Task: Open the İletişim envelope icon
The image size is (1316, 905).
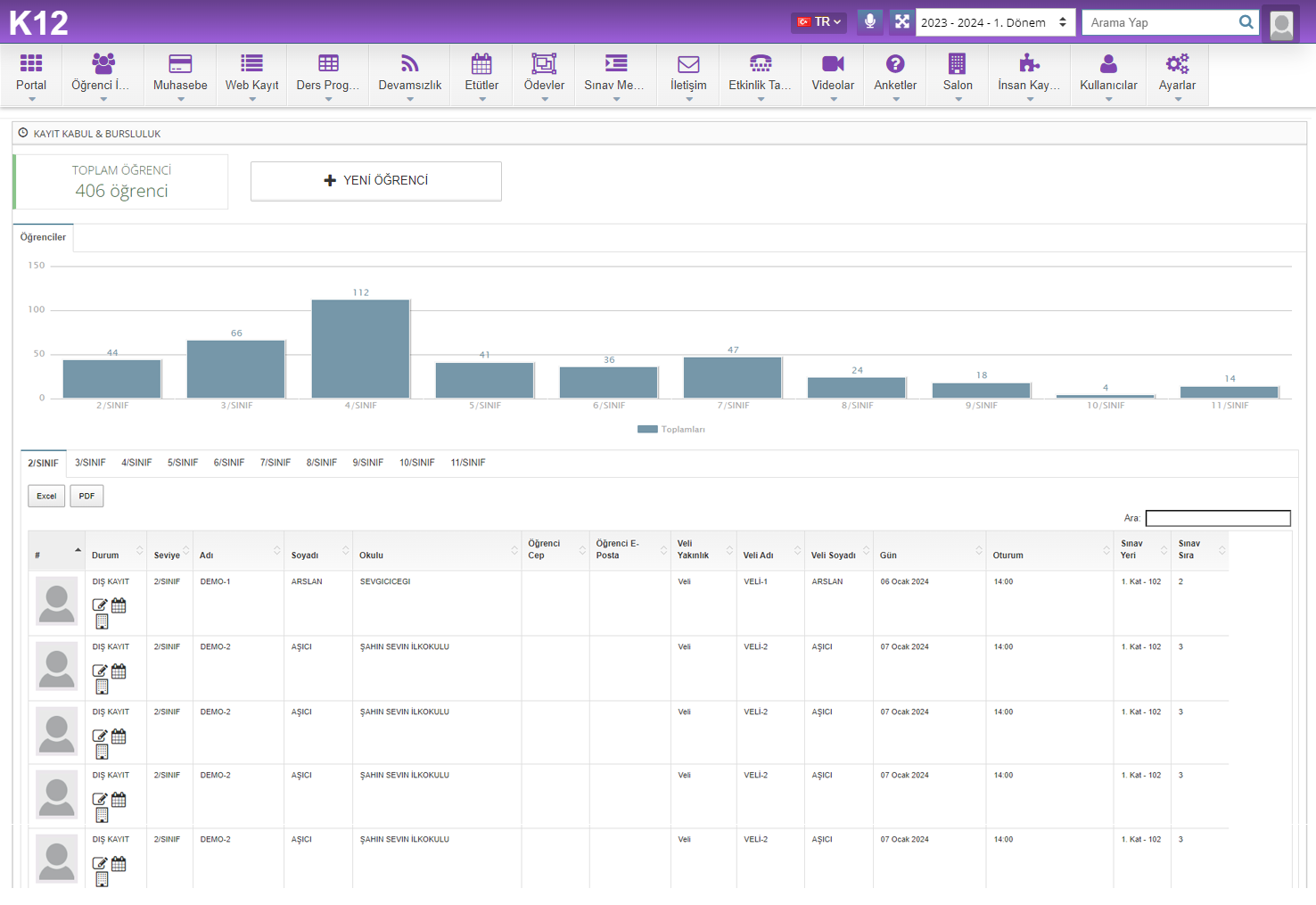Action: tap(688, 63)
